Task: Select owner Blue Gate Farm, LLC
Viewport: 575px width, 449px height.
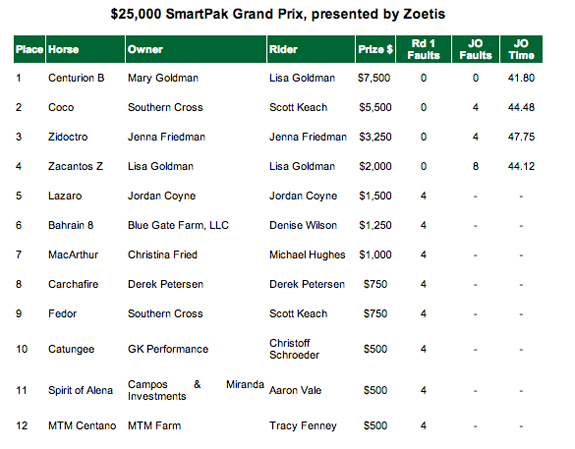Action: coord(178,225)
